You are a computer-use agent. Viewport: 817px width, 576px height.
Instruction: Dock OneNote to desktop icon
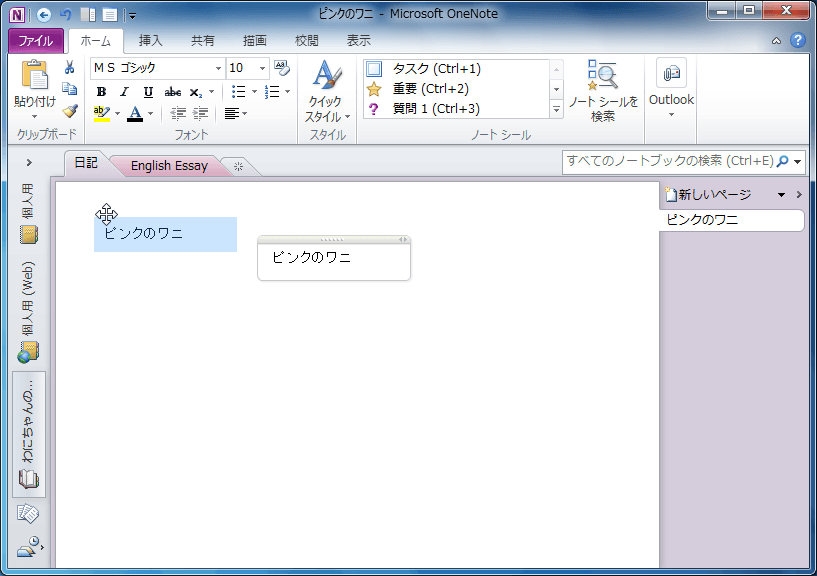coord(88,15)
